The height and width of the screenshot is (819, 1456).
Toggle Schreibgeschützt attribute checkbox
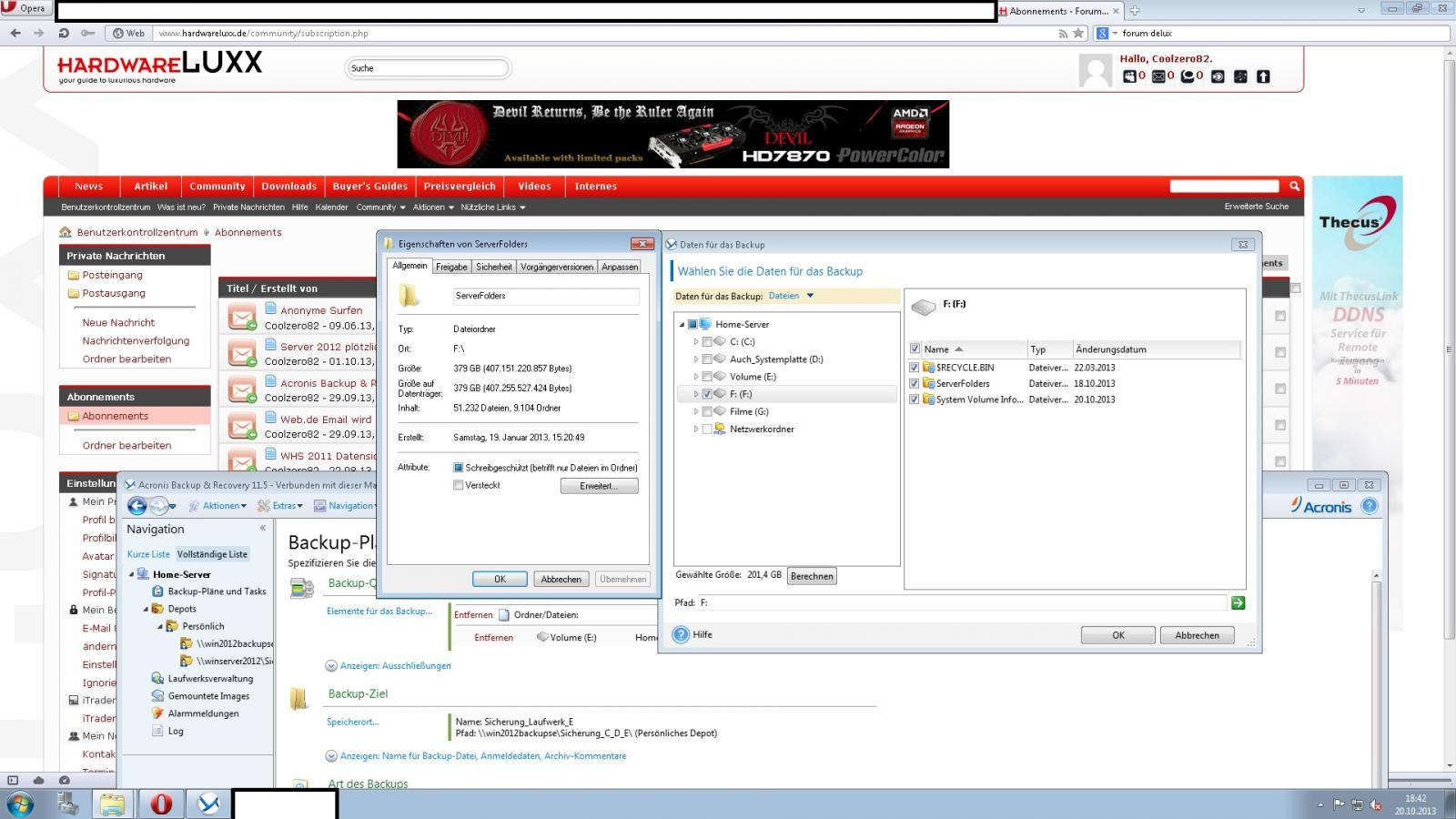(x=459, y=468)
